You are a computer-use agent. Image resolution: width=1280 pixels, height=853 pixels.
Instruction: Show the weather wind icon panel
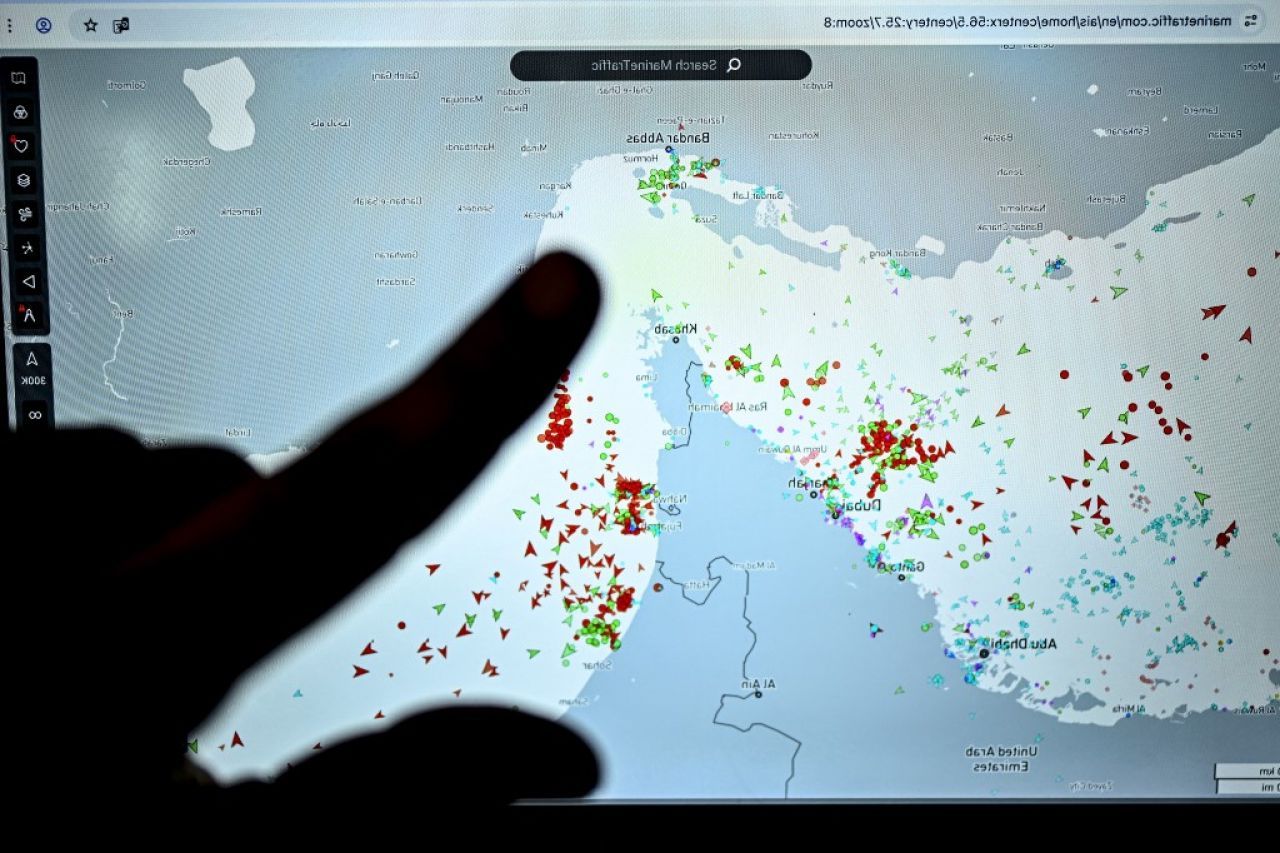[x=25, y=214]
